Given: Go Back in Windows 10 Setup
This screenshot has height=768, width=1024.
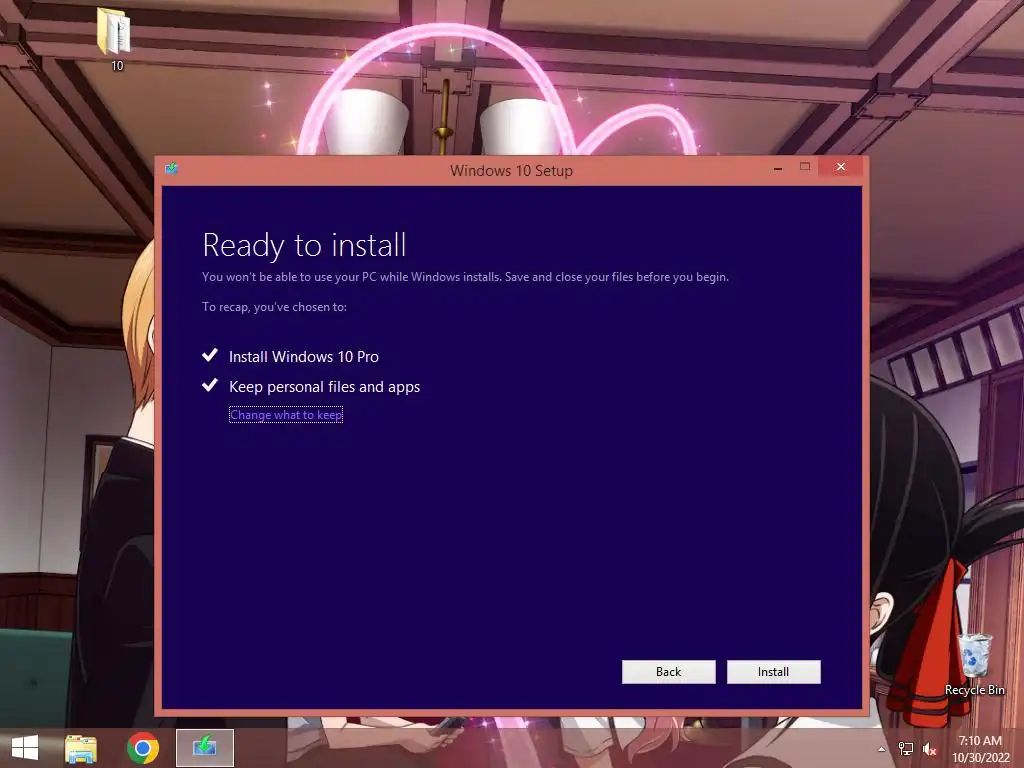Looking at the screenshot, I should (x=668, y=671).
